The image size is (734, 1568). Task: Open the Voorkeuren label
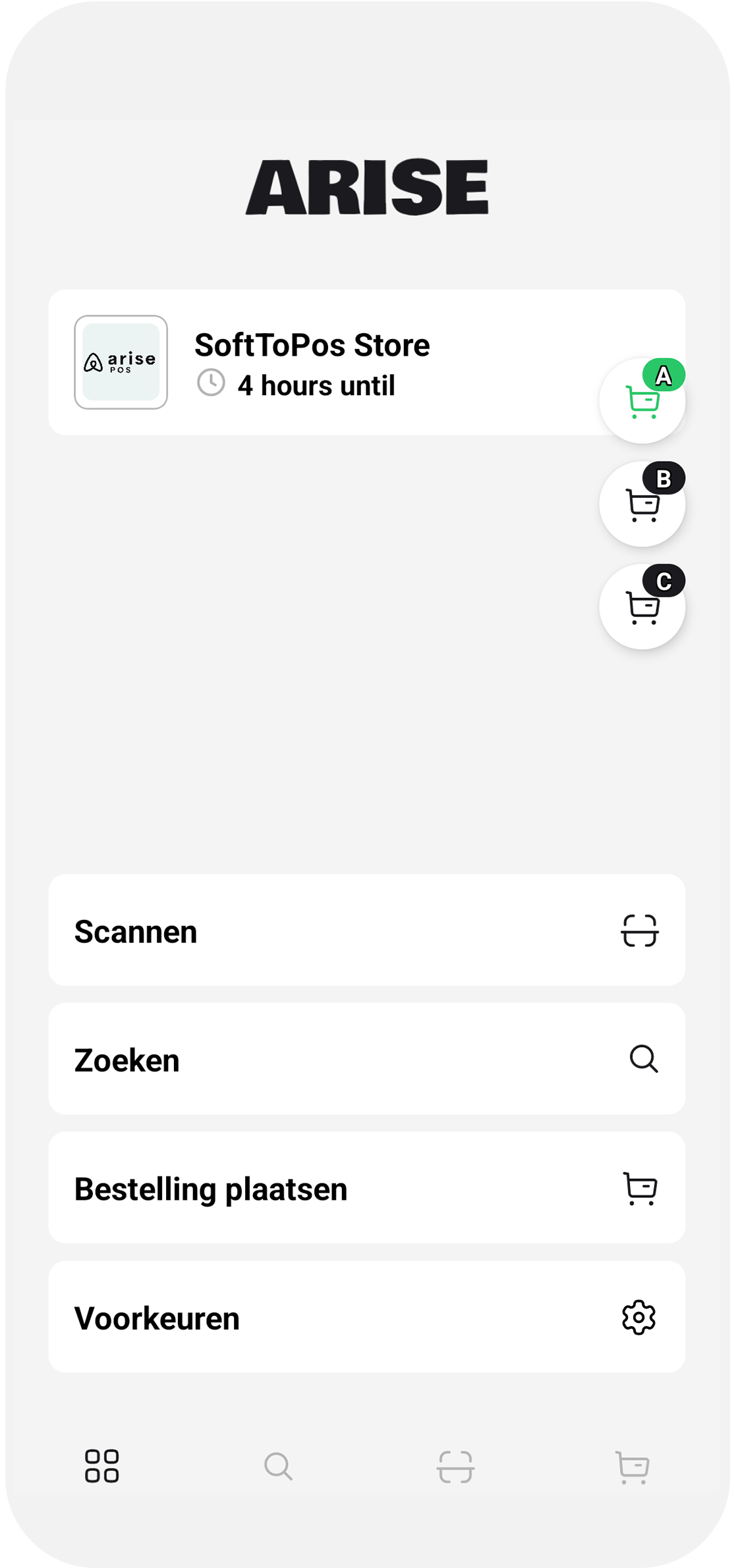[x=157, y=1318]
